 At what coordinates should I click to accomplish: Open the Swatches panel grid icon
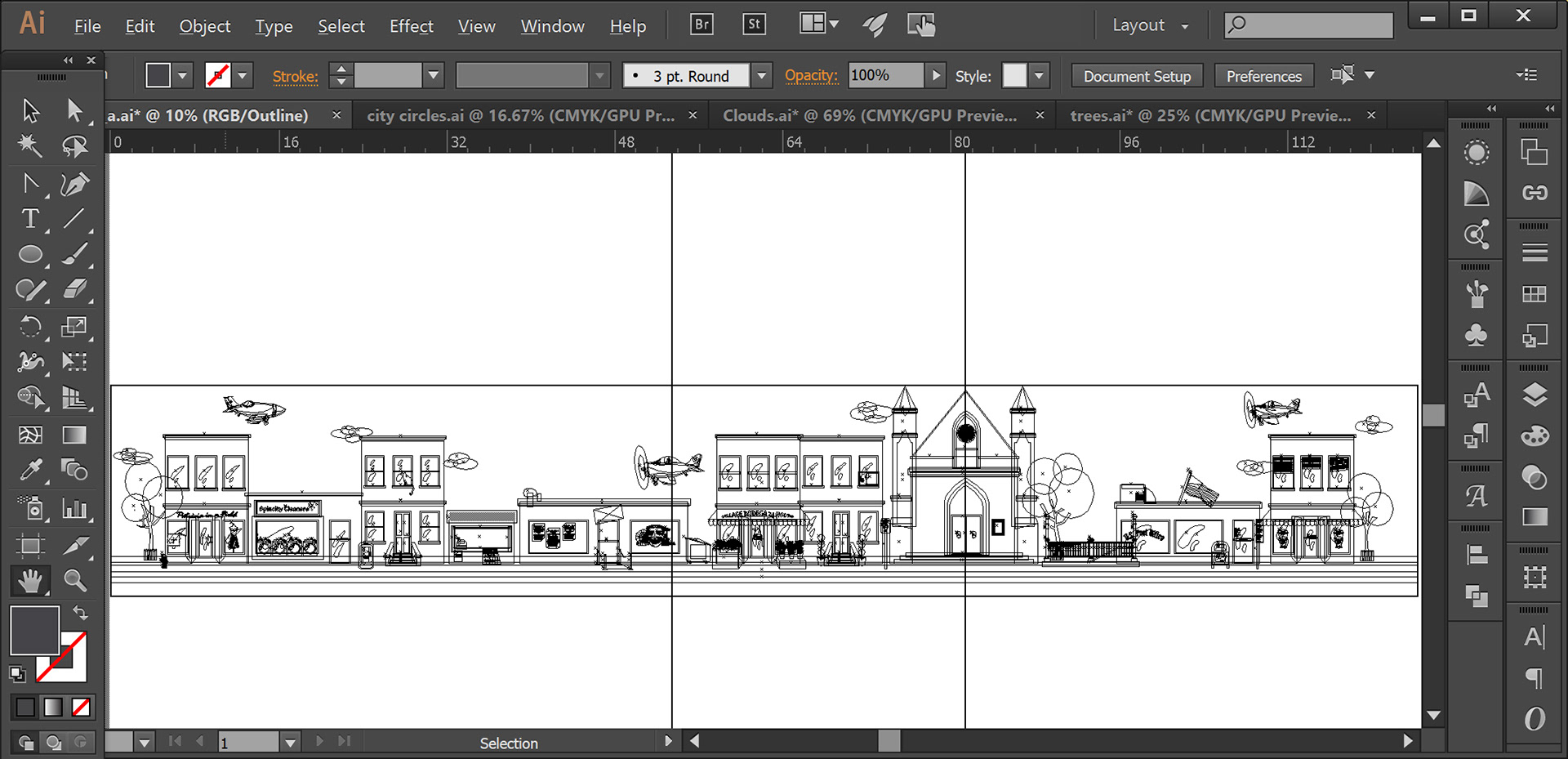coord(1535,294)
